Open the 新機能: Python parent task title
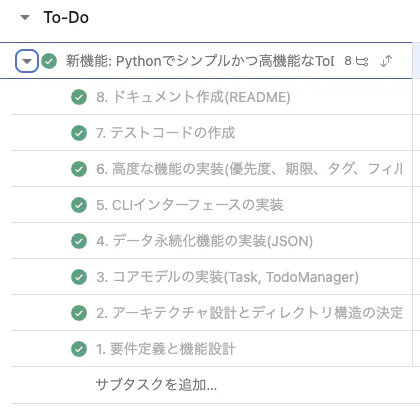This screenshot has width=420, height=409. pos(200,61)
